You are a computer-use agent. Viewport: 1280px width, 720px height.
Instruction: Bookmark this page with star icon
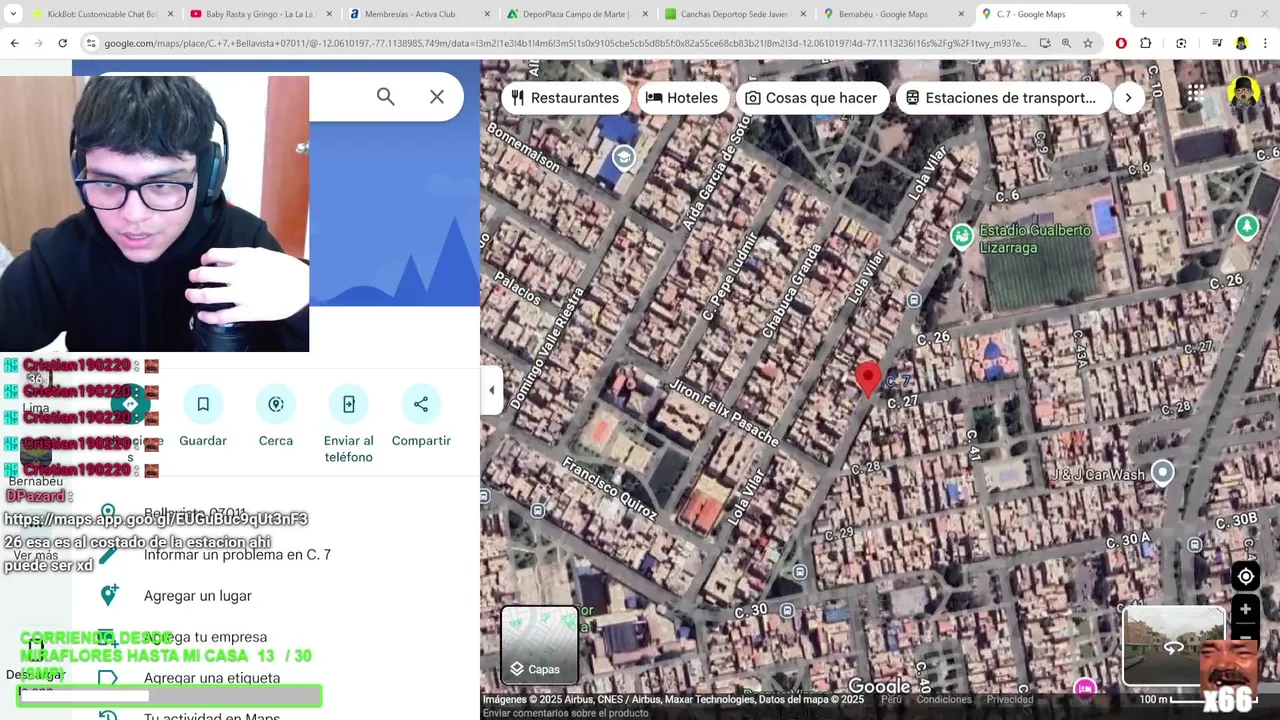[1088, 43]
